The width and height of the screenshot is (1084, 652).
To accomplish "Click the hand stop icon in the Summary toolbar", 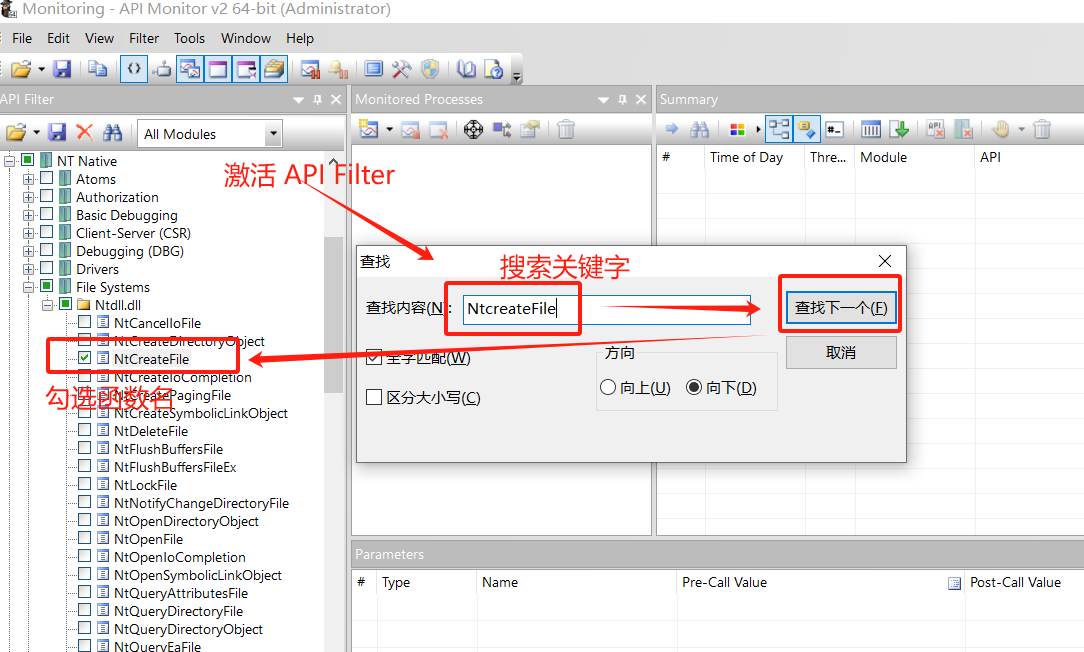I will [1001, 129].
